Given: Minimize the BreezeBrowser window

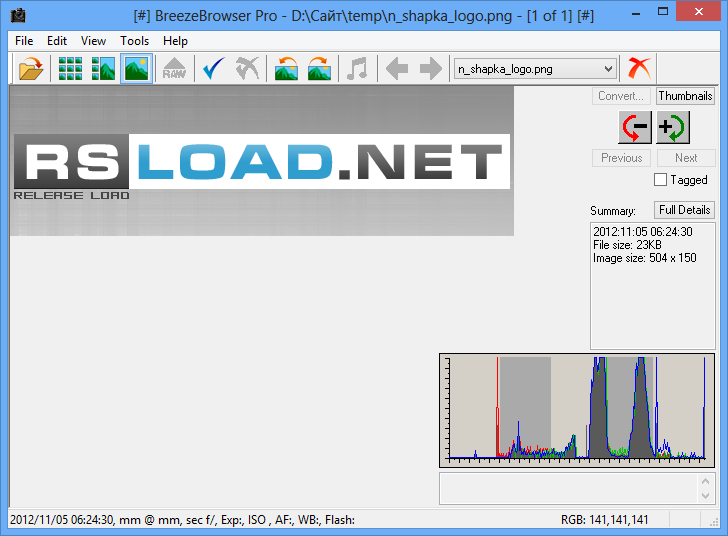Looking at the screenshot, I should click(636, 12).
